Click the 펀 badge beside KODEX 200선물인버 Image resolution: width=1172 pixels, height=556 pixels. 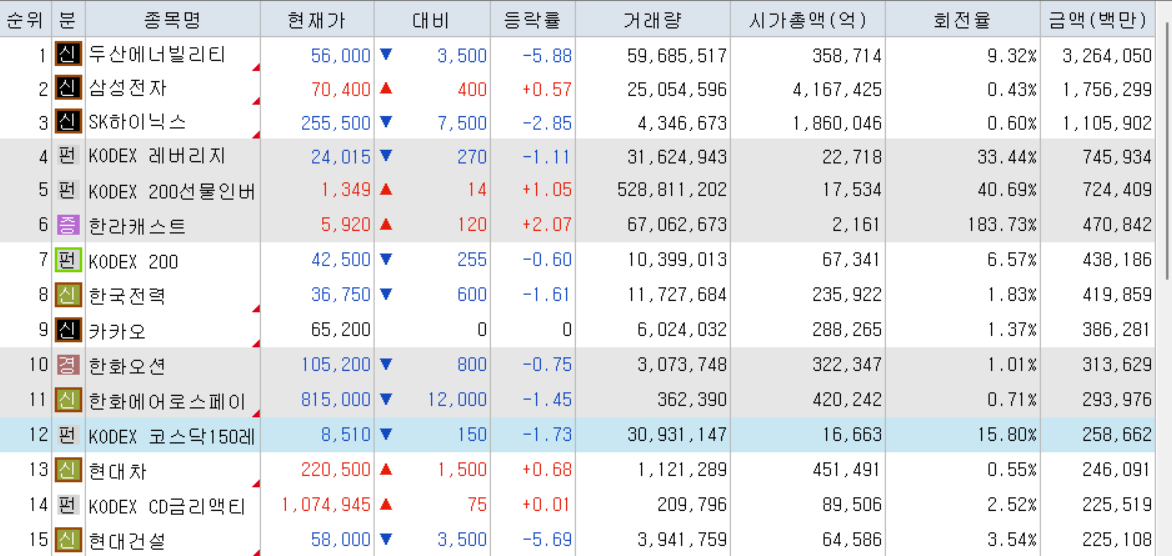(67, 191)
